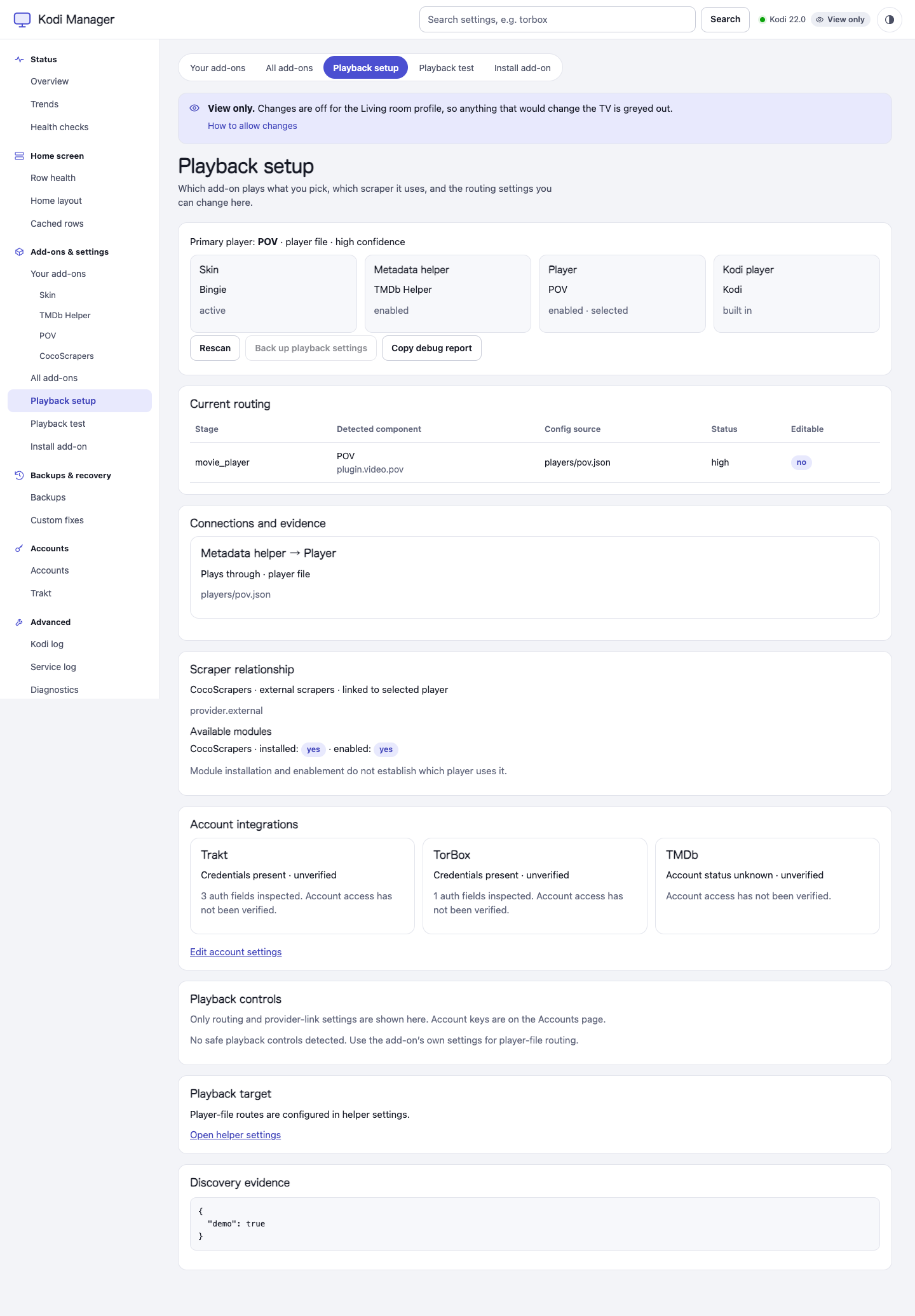Click the Skin Bingie card
This screenshot has height=1316, width=915.
pyautogui.click(x=273, y=293)
